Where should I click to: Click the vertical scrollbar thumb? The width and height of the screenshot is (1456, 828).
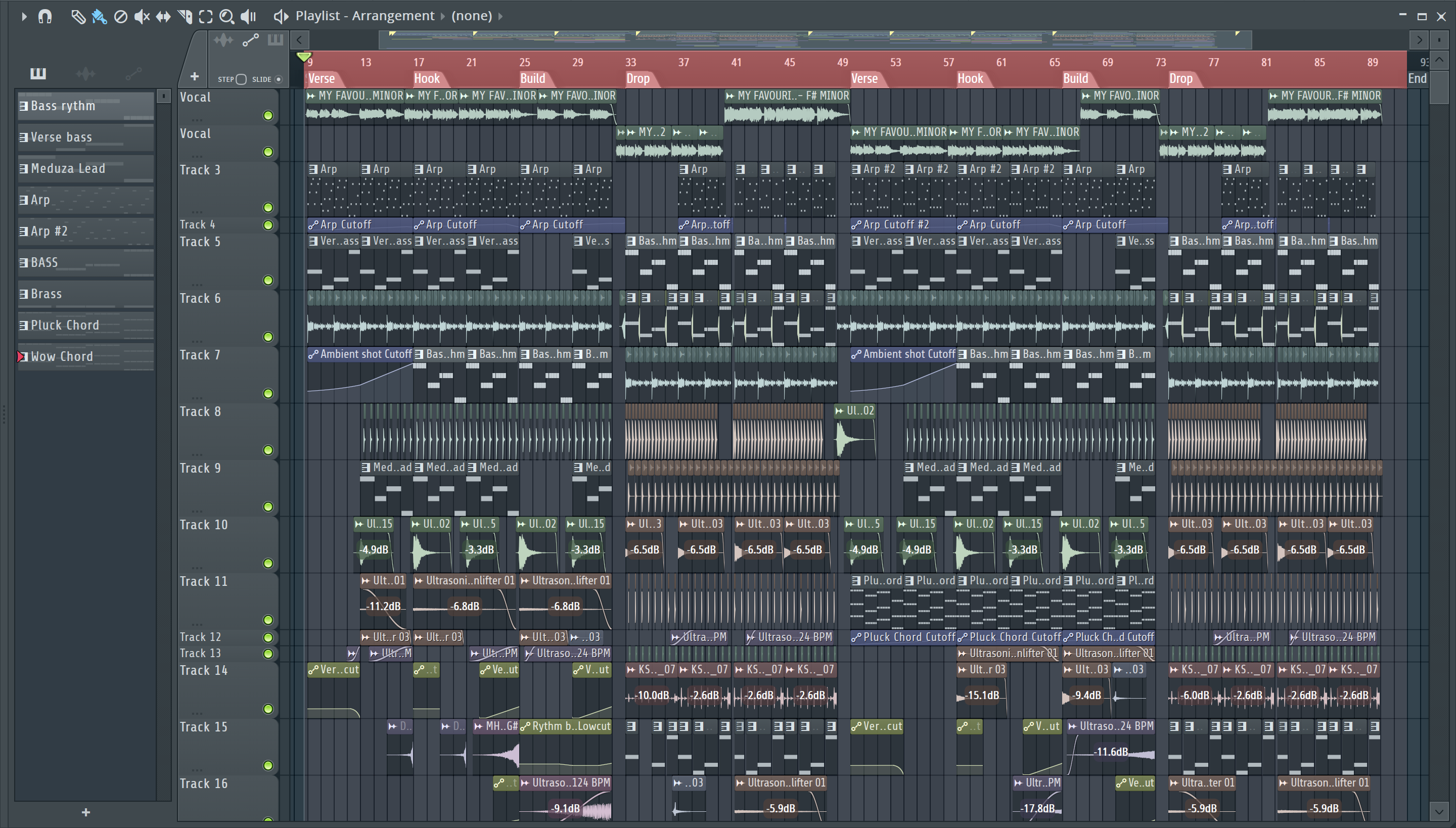pyautogui.click(x=1439, y=87)
